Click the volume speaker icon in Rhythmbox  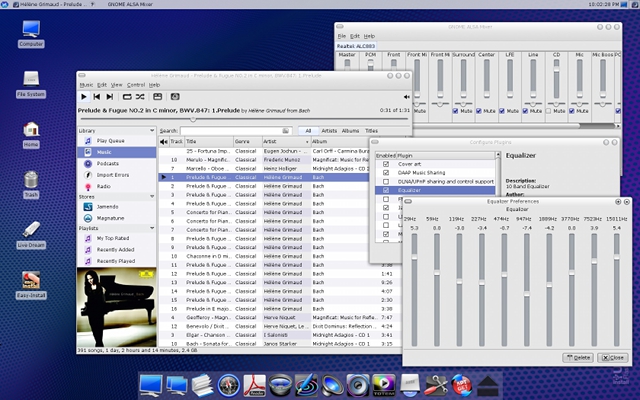pos(407,97)
